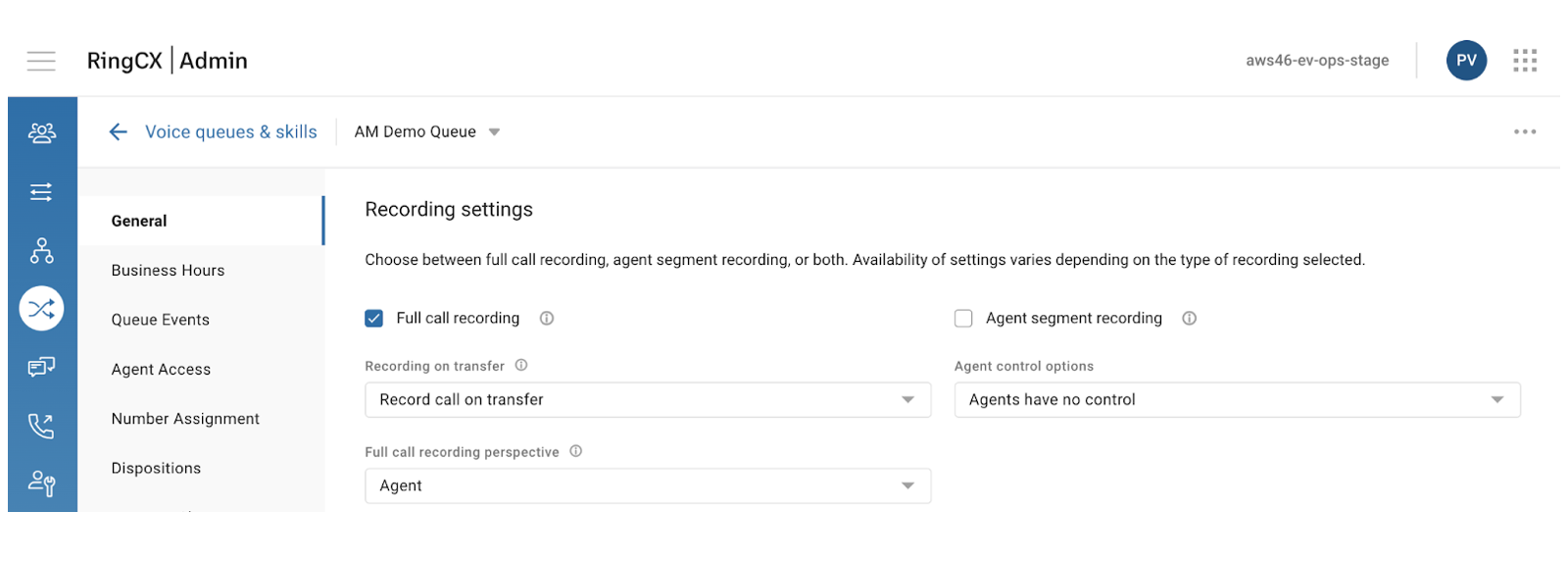
Task: Enable the Agent segment recording checkbox
Action: 963,318
